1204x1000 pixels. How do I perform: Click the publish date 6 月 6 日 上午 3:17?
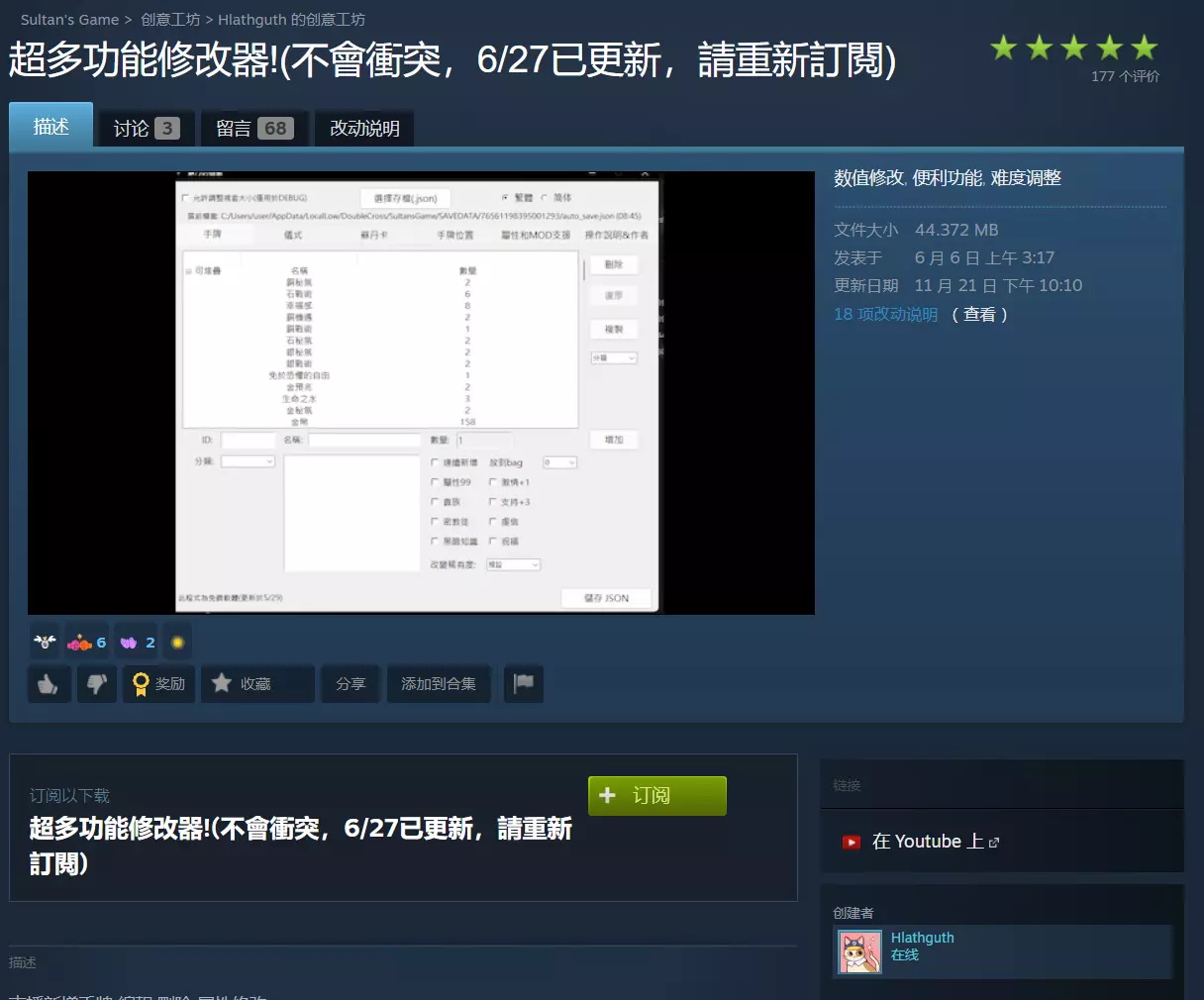tap(984, 257)
